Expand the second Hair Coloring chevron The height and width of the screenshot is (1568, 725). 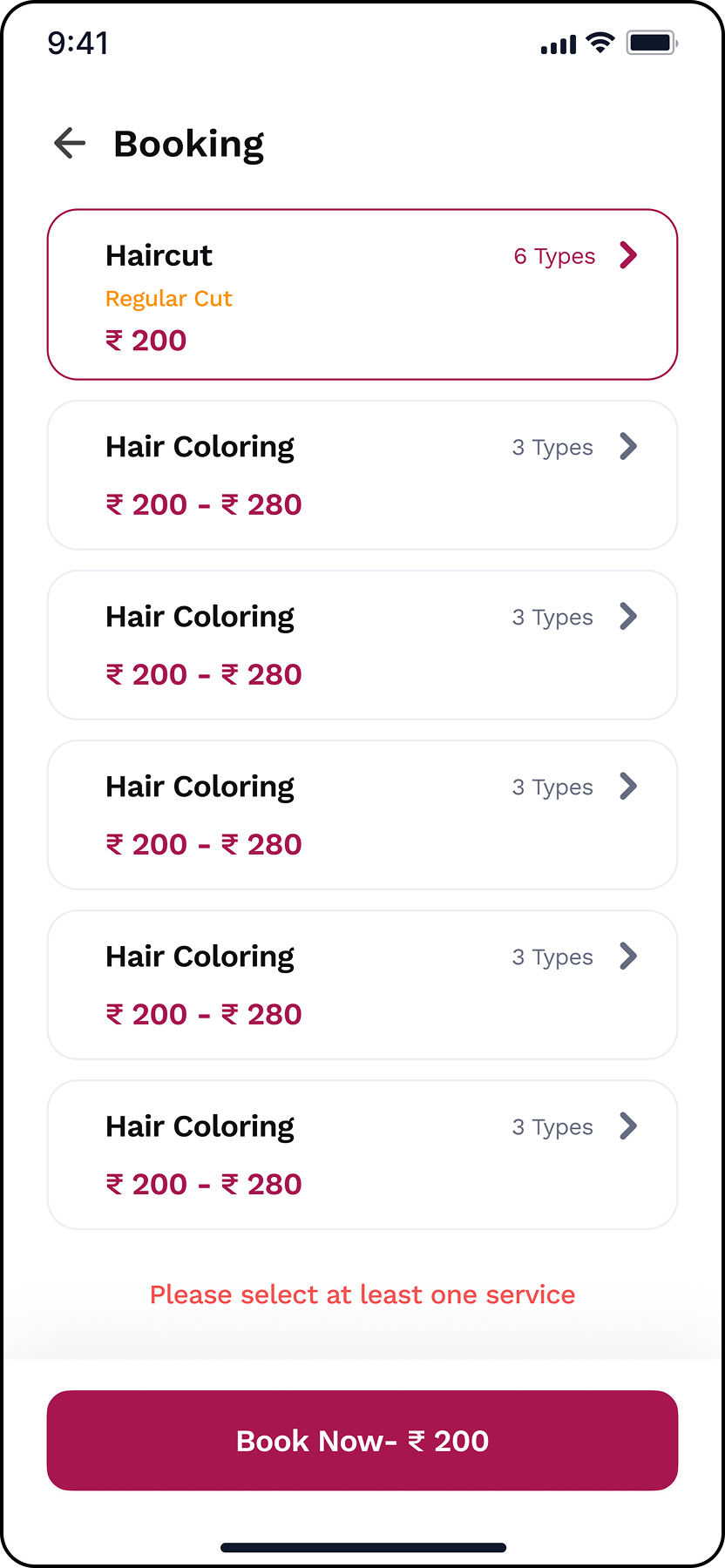click(628, 617)
